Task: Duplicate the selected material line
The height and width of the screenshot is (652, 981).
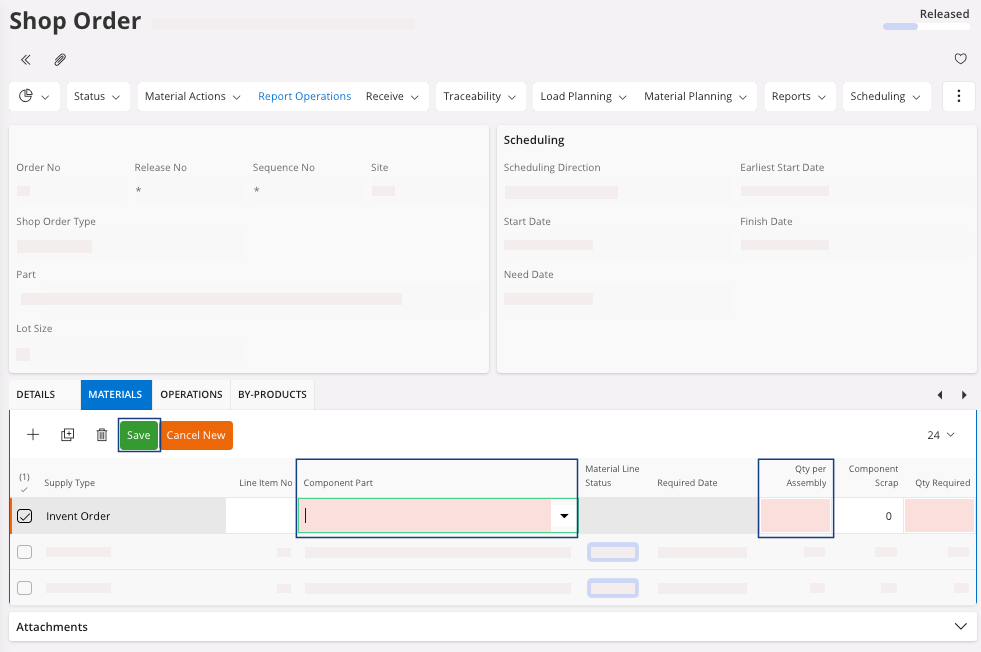Action: point(67,435)
